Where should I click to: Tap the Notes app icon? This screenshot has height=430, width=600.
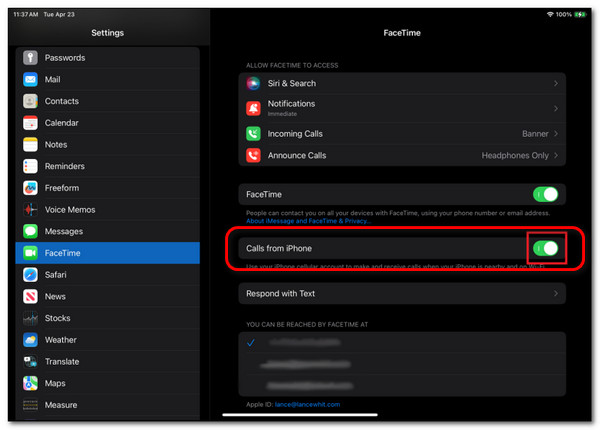(x=30, y=145)
